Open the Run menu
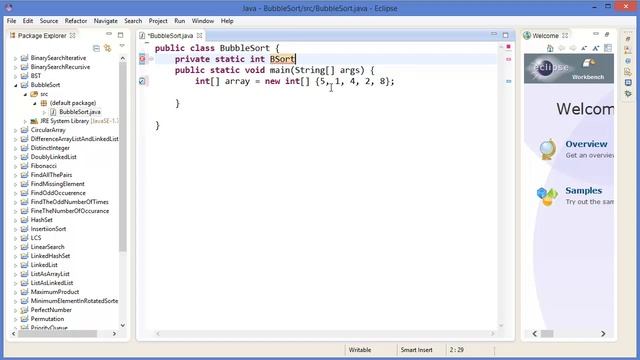The image size is (640, 360). 179,21
